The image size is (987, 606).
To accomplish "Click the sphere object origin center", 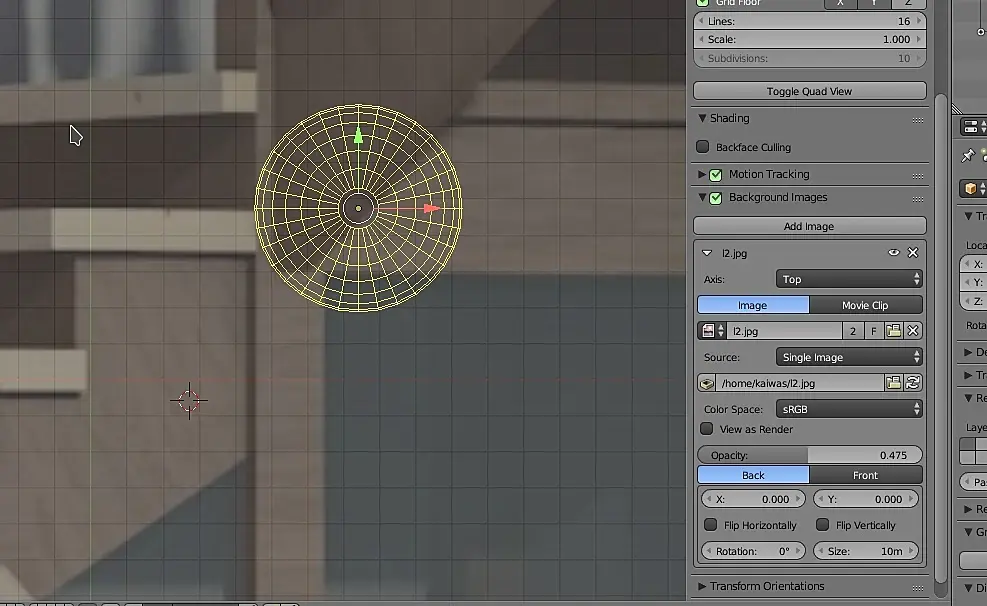I will [358, 208].
